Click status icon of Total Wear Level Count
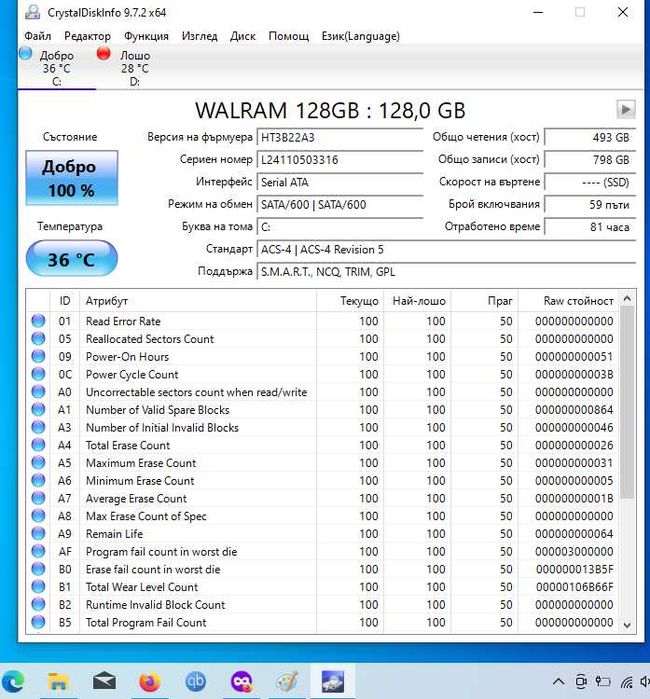Screen dimensions: 650x699 (38, 587)
